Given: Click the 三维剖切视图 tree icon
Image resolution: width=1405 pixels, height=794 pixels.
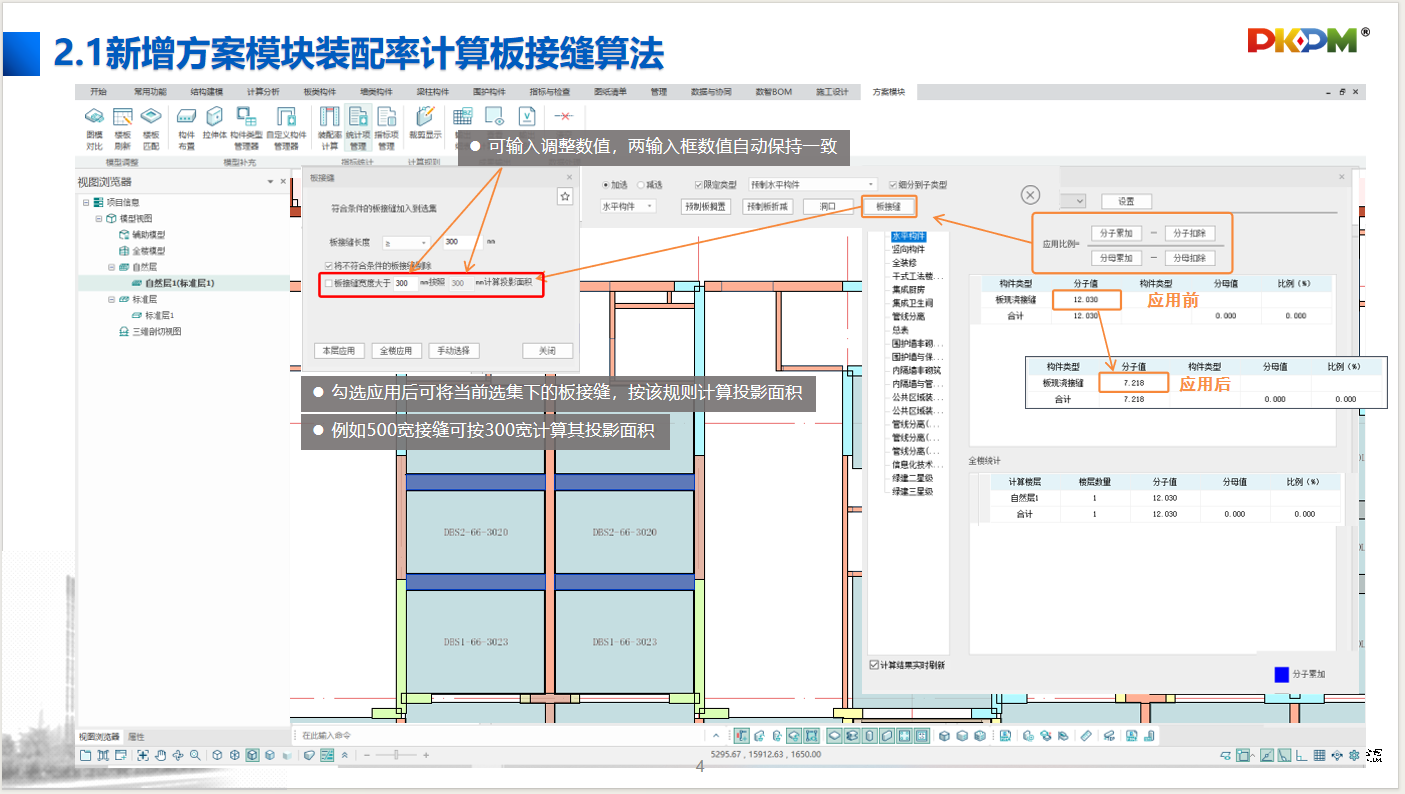Looking at the screenshot, I should tap(124, 332).
